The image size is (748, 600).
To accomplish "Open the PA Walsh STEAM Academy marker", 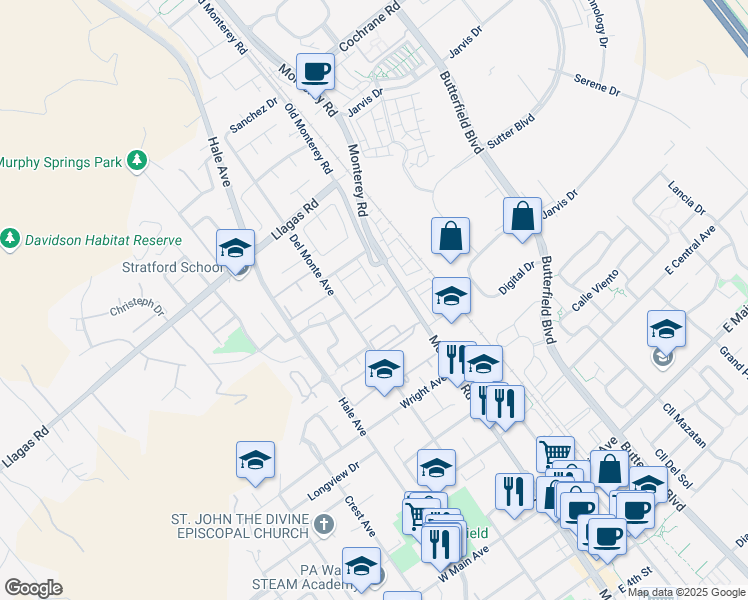I will point(361,566).
